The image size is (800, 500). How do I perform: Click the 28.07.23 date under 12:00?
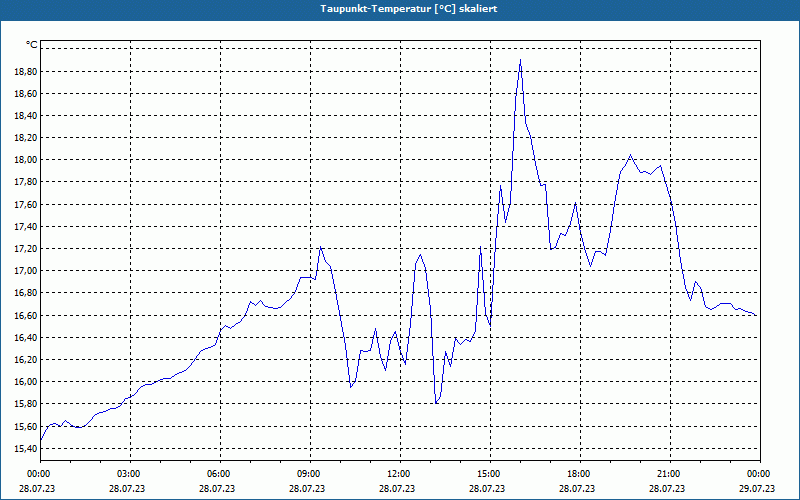pyautogui.click(x=397, y=488)
